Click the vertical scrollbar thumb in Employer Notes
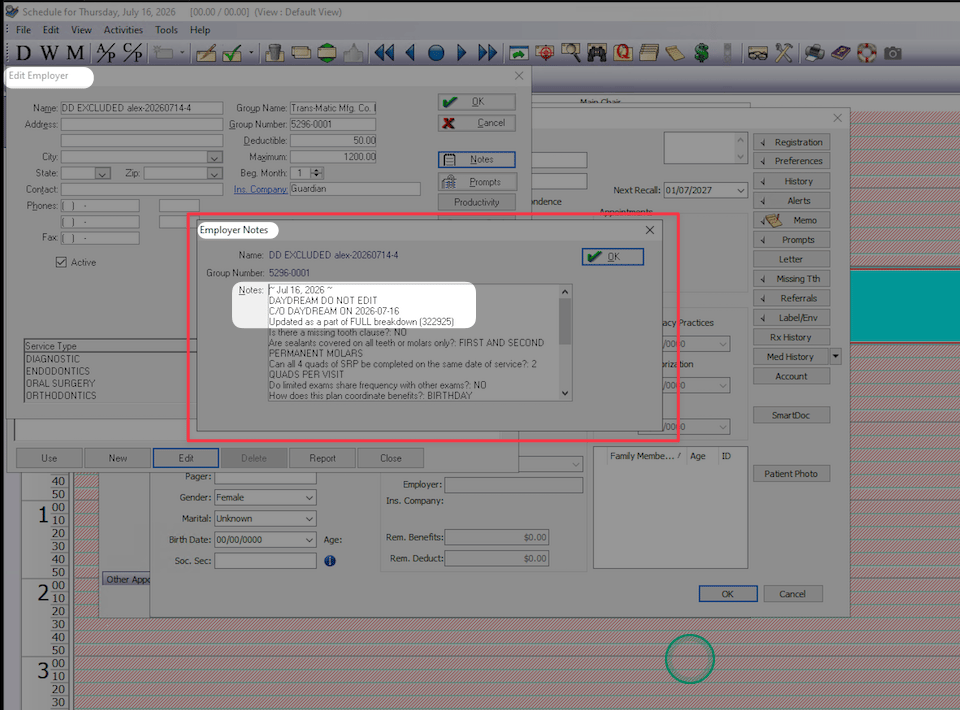 tap(564, 321)
